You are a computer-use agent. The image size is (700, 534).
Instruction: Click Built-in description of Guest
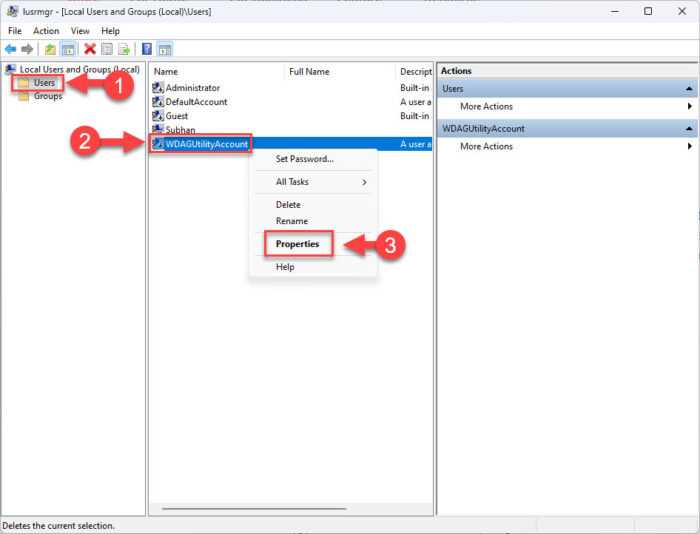(414, 116)
